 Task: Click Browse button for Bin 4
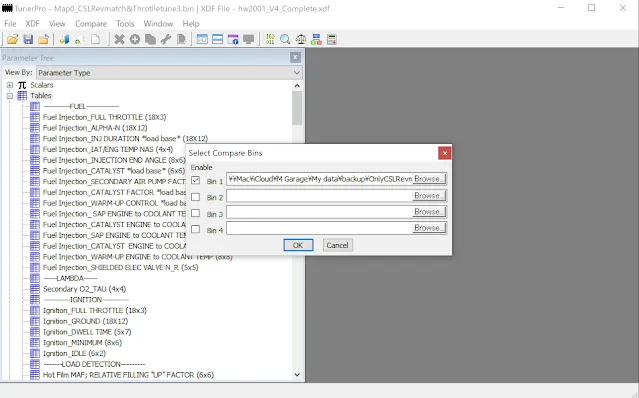(x=429, y=228)
